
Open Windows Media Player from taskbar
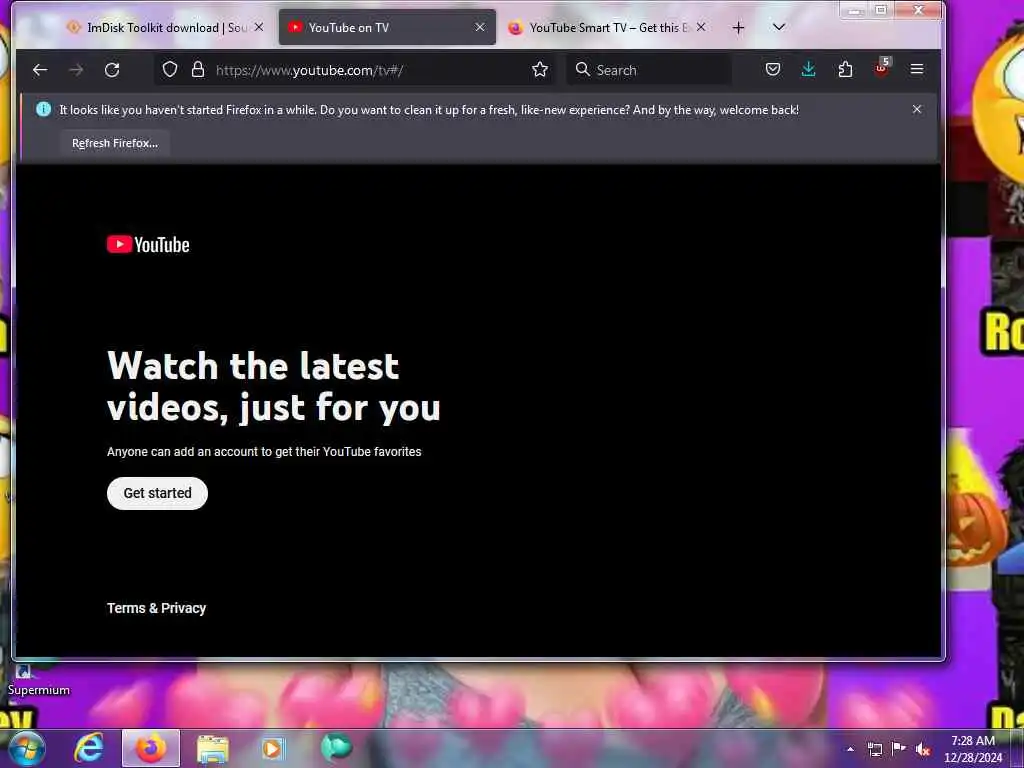click(272, 748)
